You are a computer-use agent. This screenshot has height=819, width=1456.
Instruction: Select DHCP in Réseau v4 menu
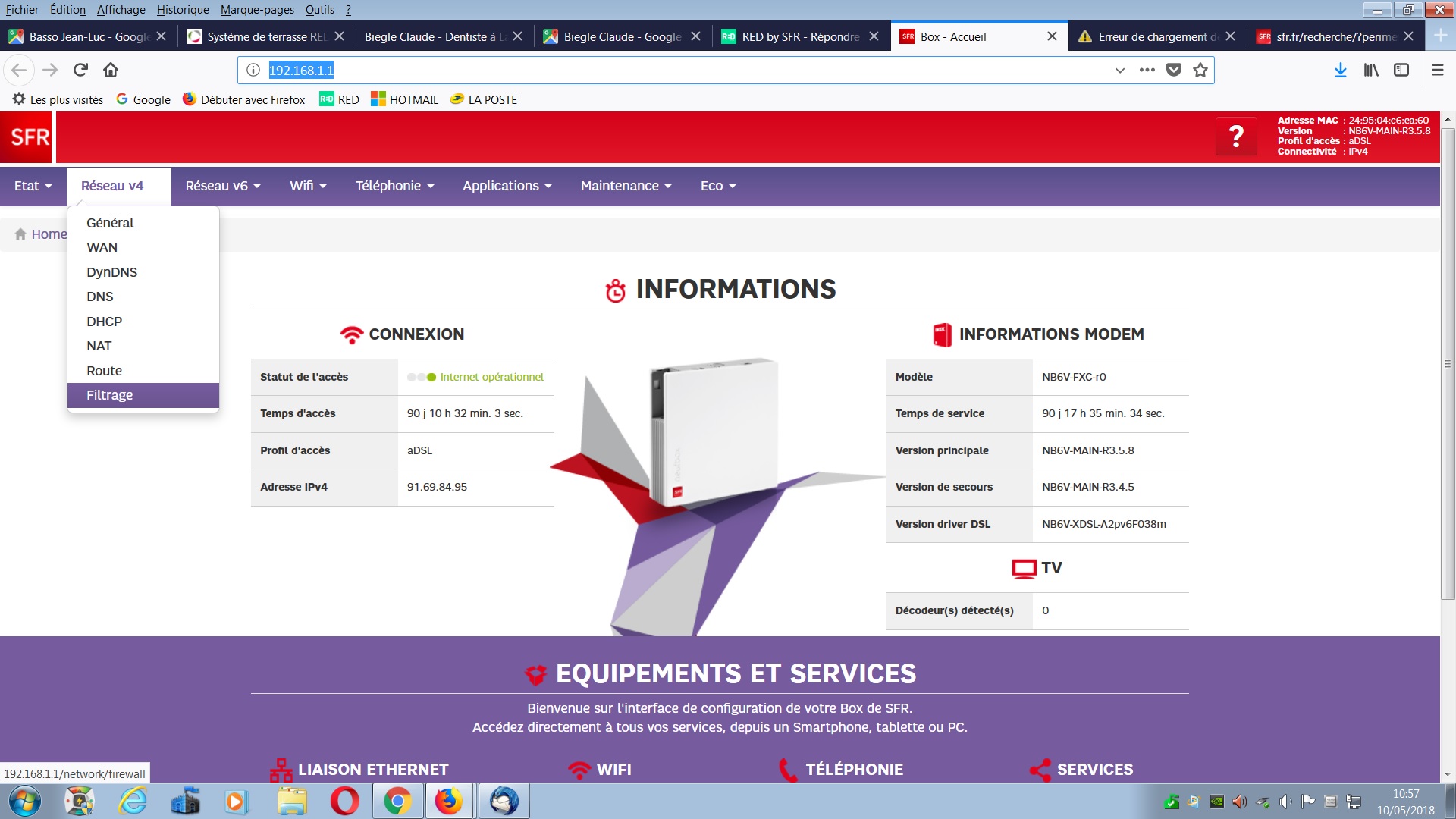(x=143, y=322)
